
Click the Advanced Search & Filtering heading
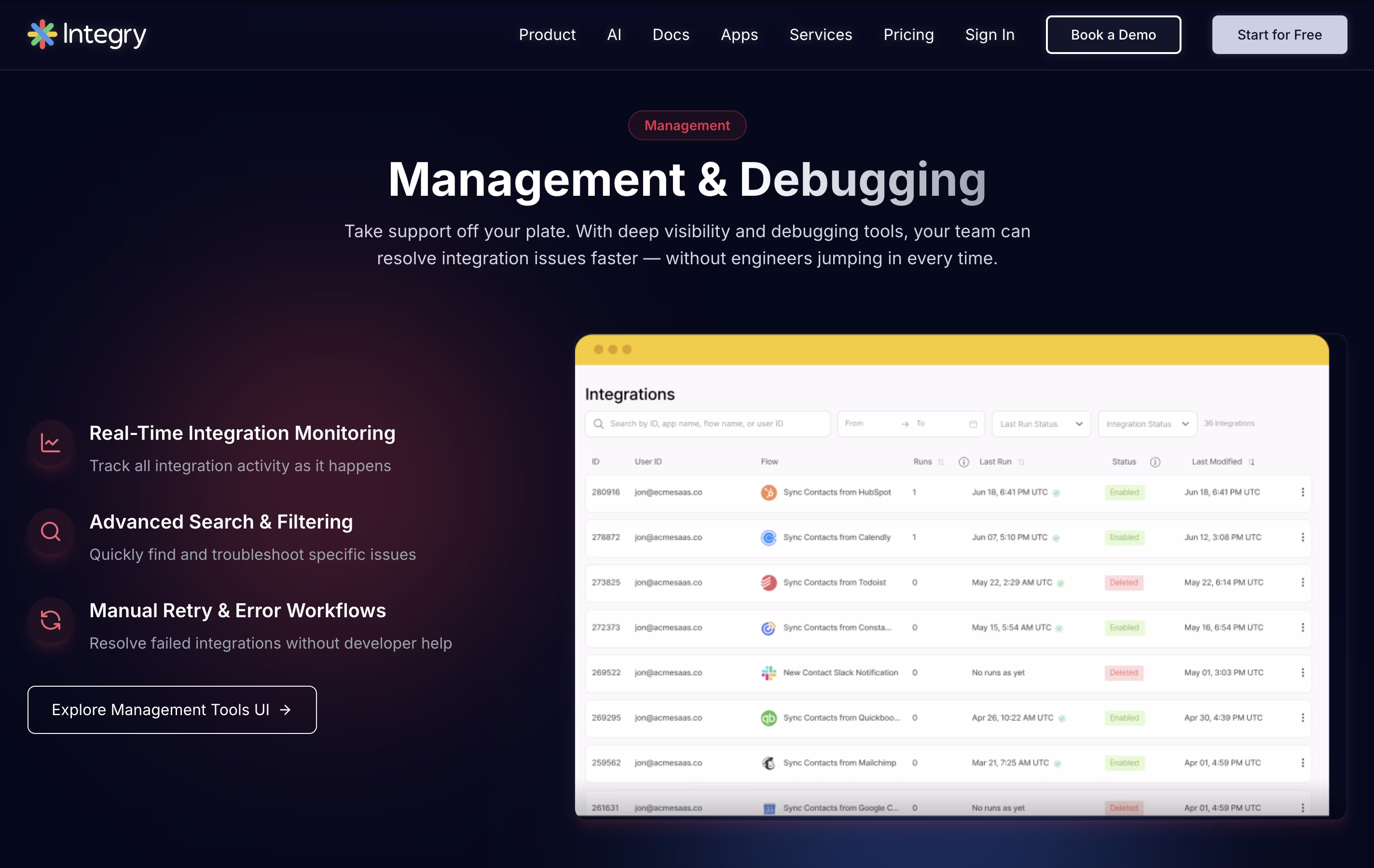coord(221,522)
